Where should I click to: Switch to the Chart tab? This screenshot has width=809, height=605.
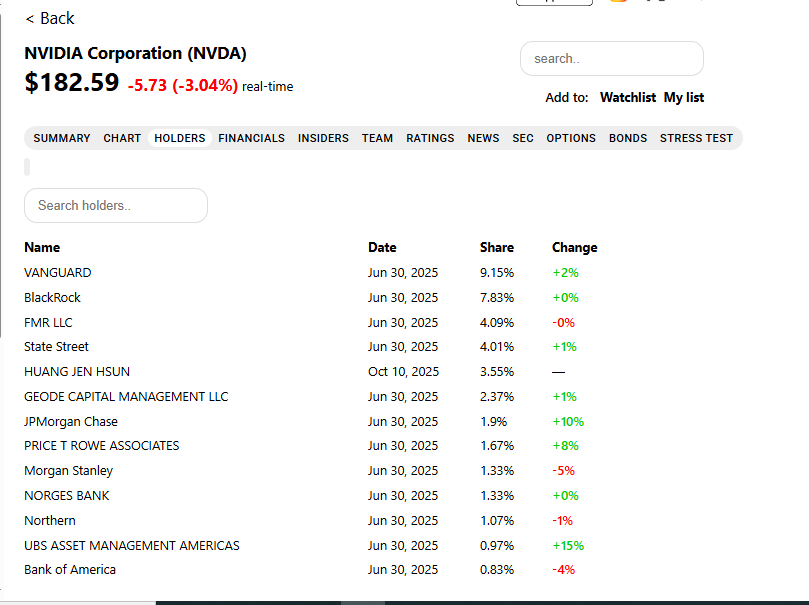click(122, 138)
